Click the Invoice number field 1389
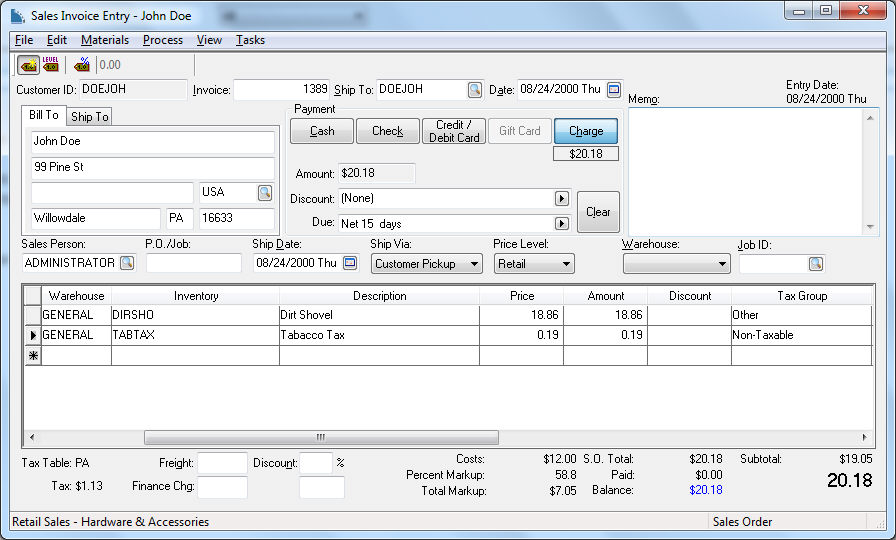This screenshot has height=540, width=896. click(x=281, y=90)
